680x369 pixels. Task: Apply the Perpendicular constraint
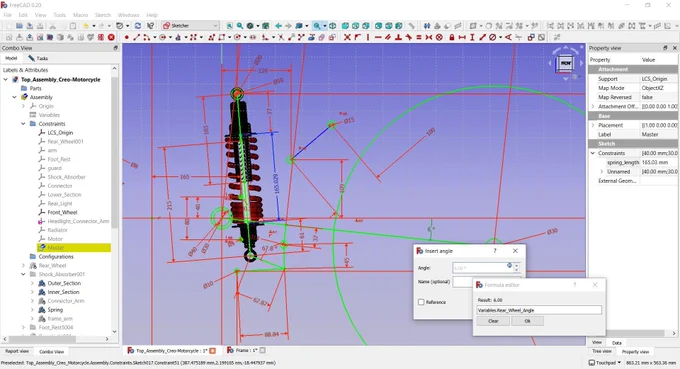(398, 37)
